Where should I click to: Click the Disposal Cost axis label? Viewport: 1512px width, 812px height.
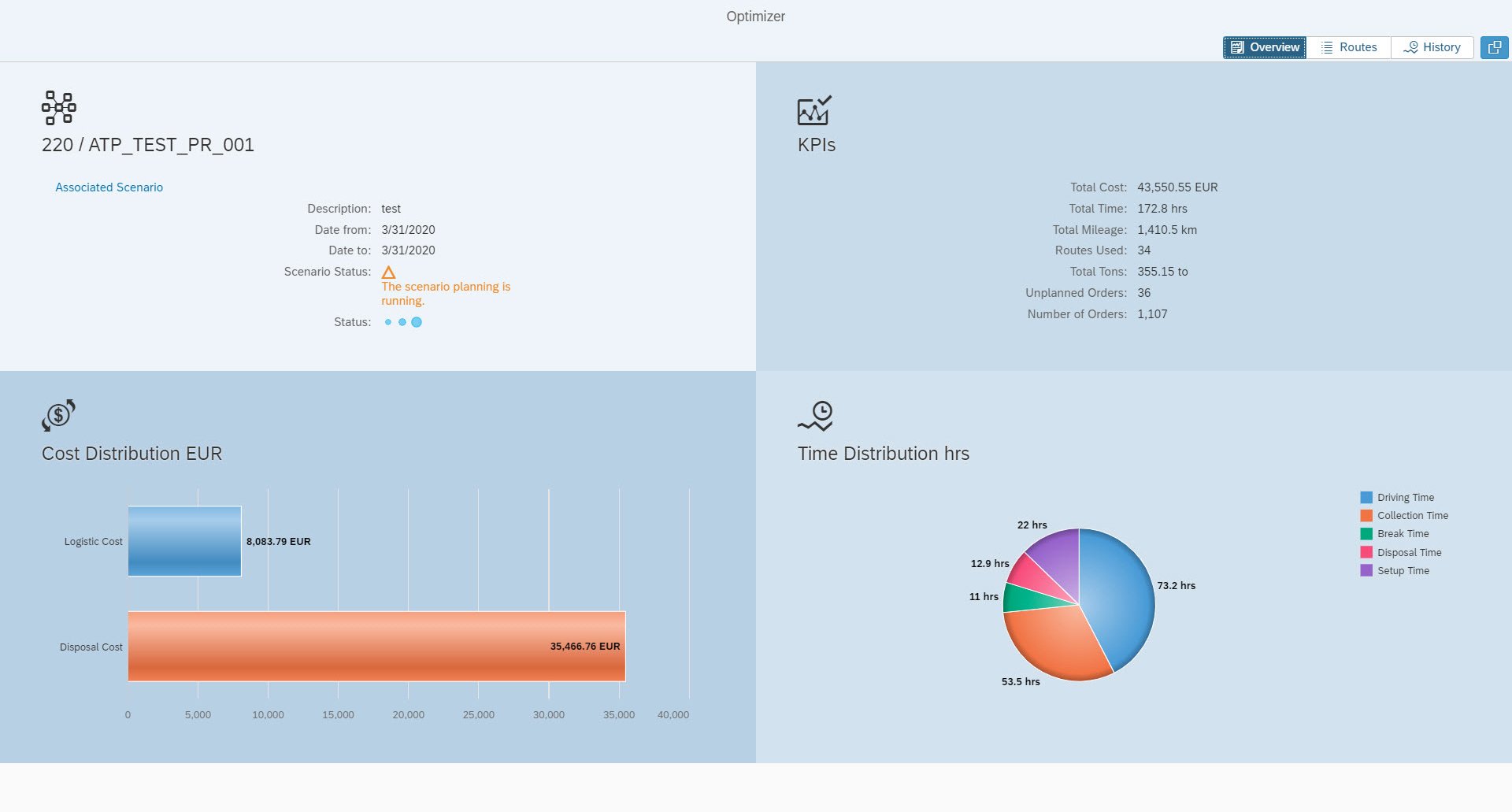click(x=91, y=647)
